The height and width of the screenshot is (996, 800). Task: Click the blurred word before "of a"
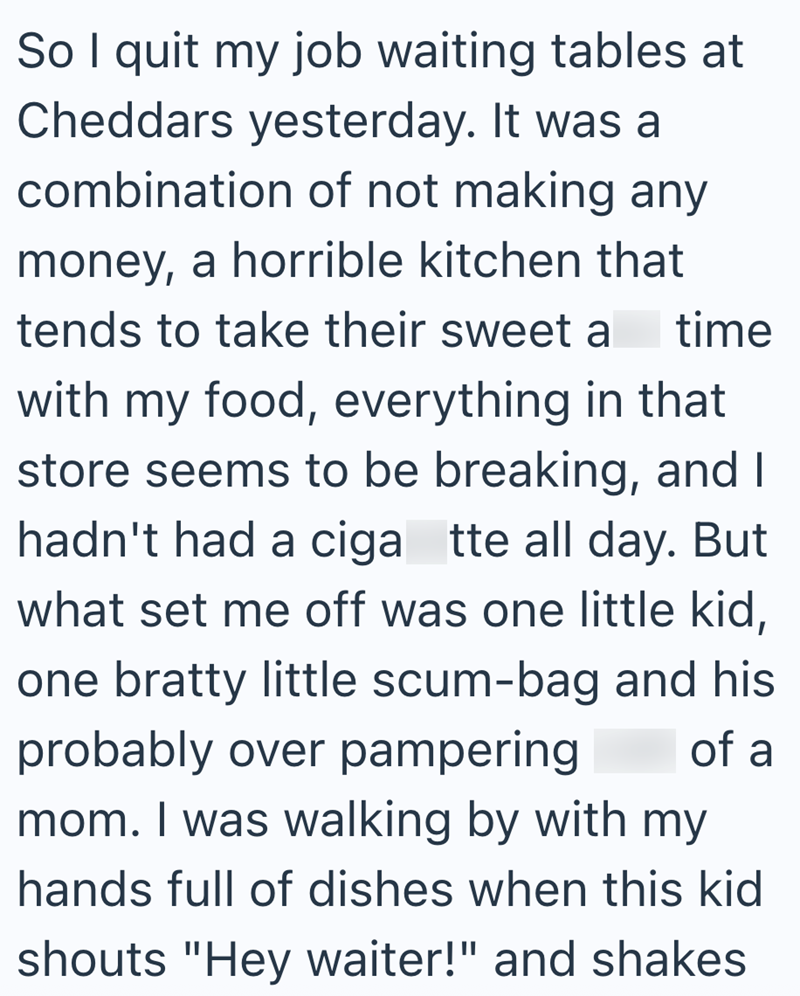(x=634, y=747)
